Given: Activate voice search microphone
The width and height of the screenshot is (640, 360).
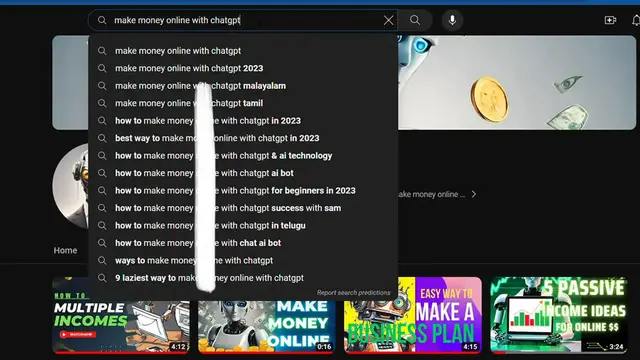Looking at the screenshot, I should pyautogui.click(x=452, y=20).
